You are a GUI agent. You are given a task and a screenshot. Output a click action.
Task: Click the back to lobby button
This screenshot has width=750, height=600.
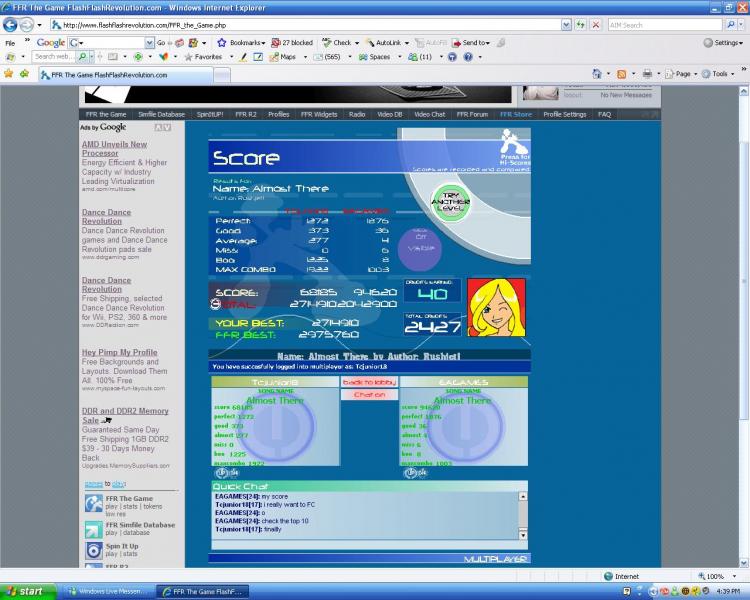[369, 382]
